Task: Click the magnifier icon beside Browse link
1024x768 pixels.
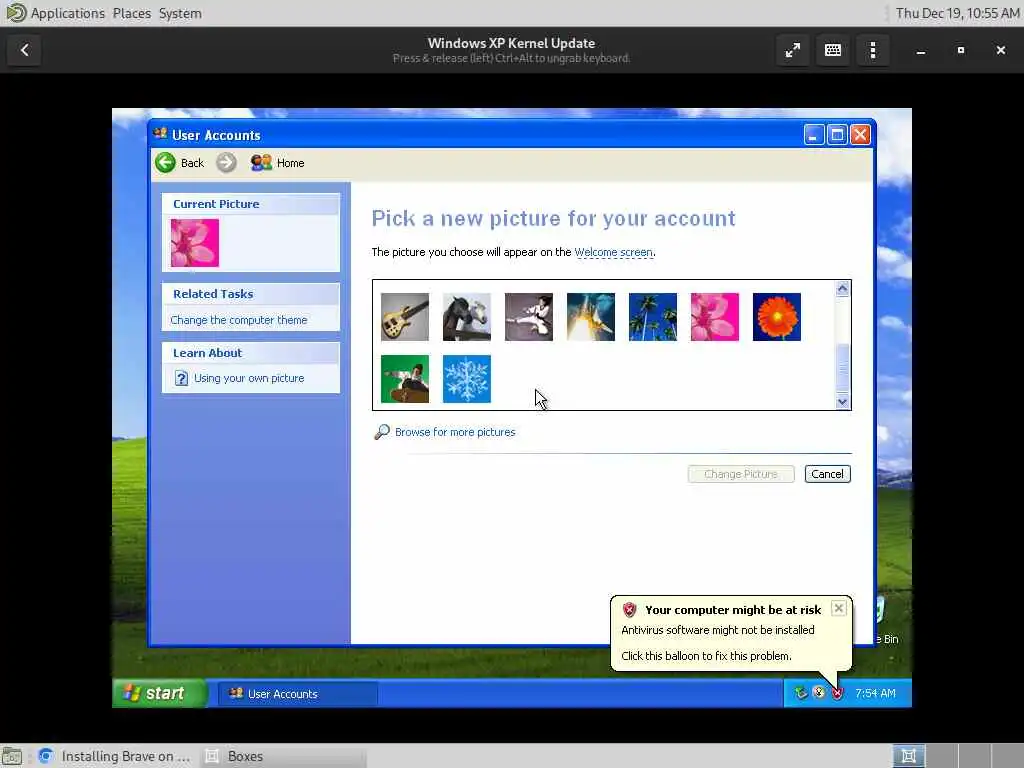Action: click(382, 432)
